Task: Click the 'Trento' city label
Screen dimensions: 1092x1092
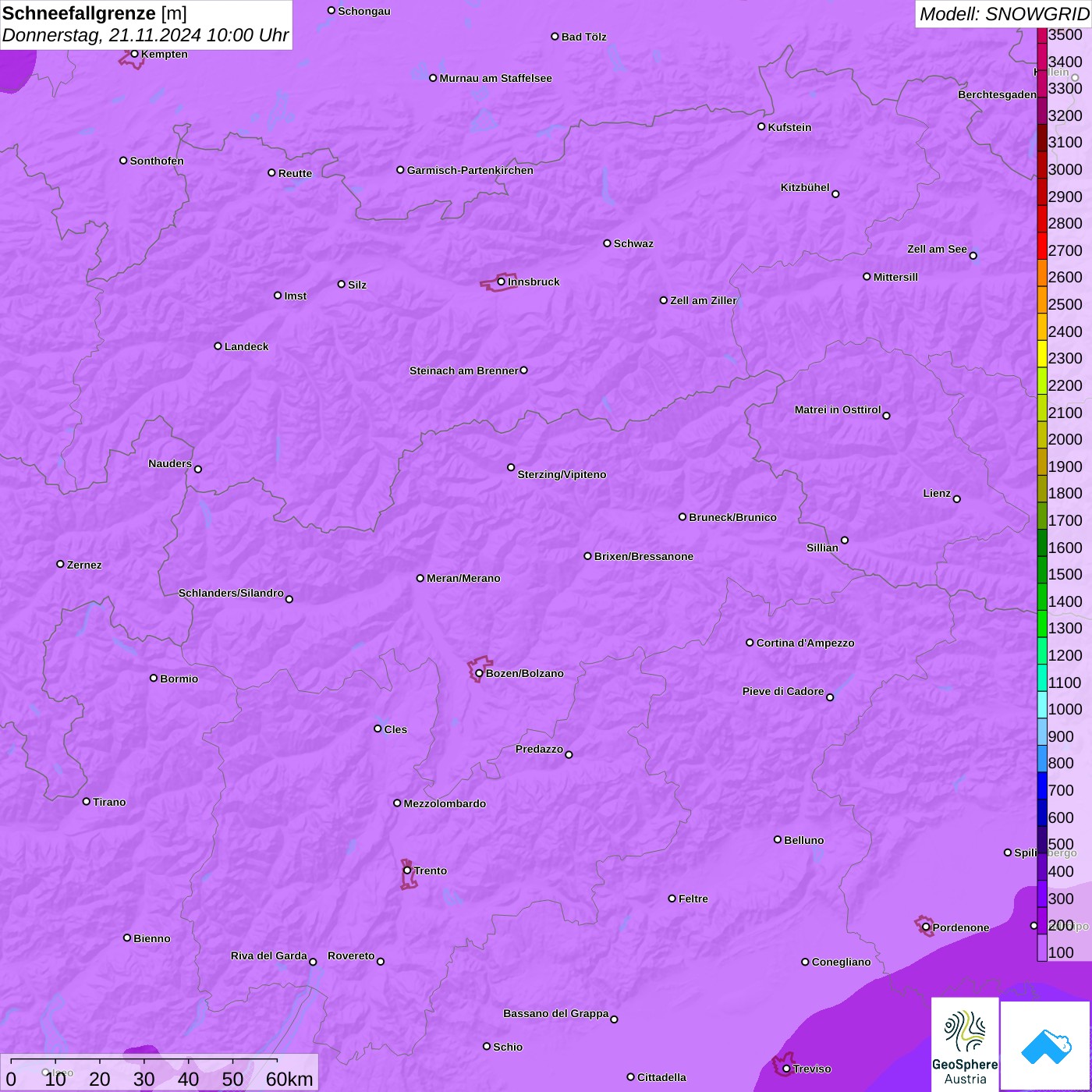Action: click(x=431, y=870)
